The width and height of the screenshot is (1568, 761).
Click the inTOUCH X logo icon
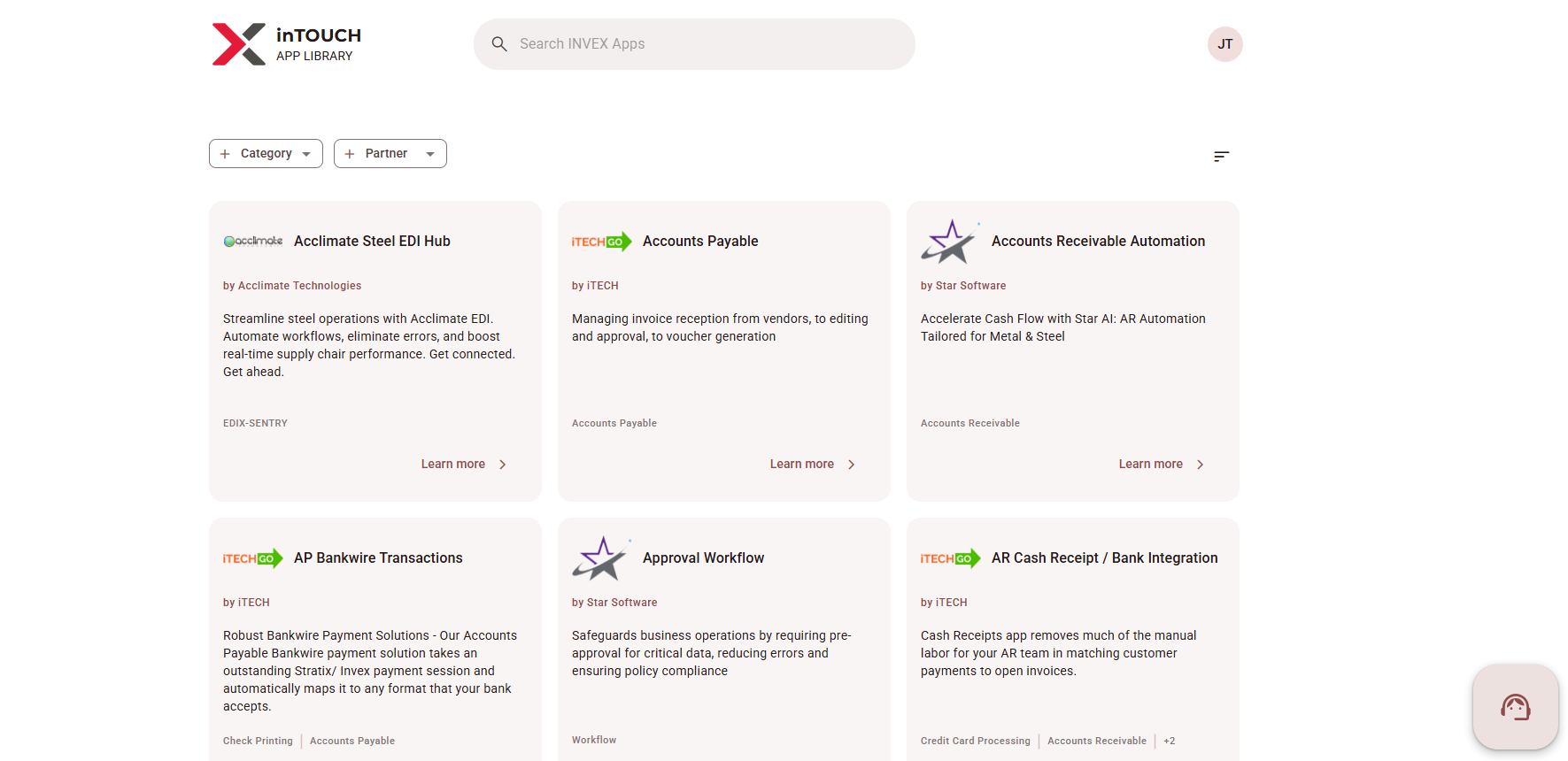(x=238, y=44)
